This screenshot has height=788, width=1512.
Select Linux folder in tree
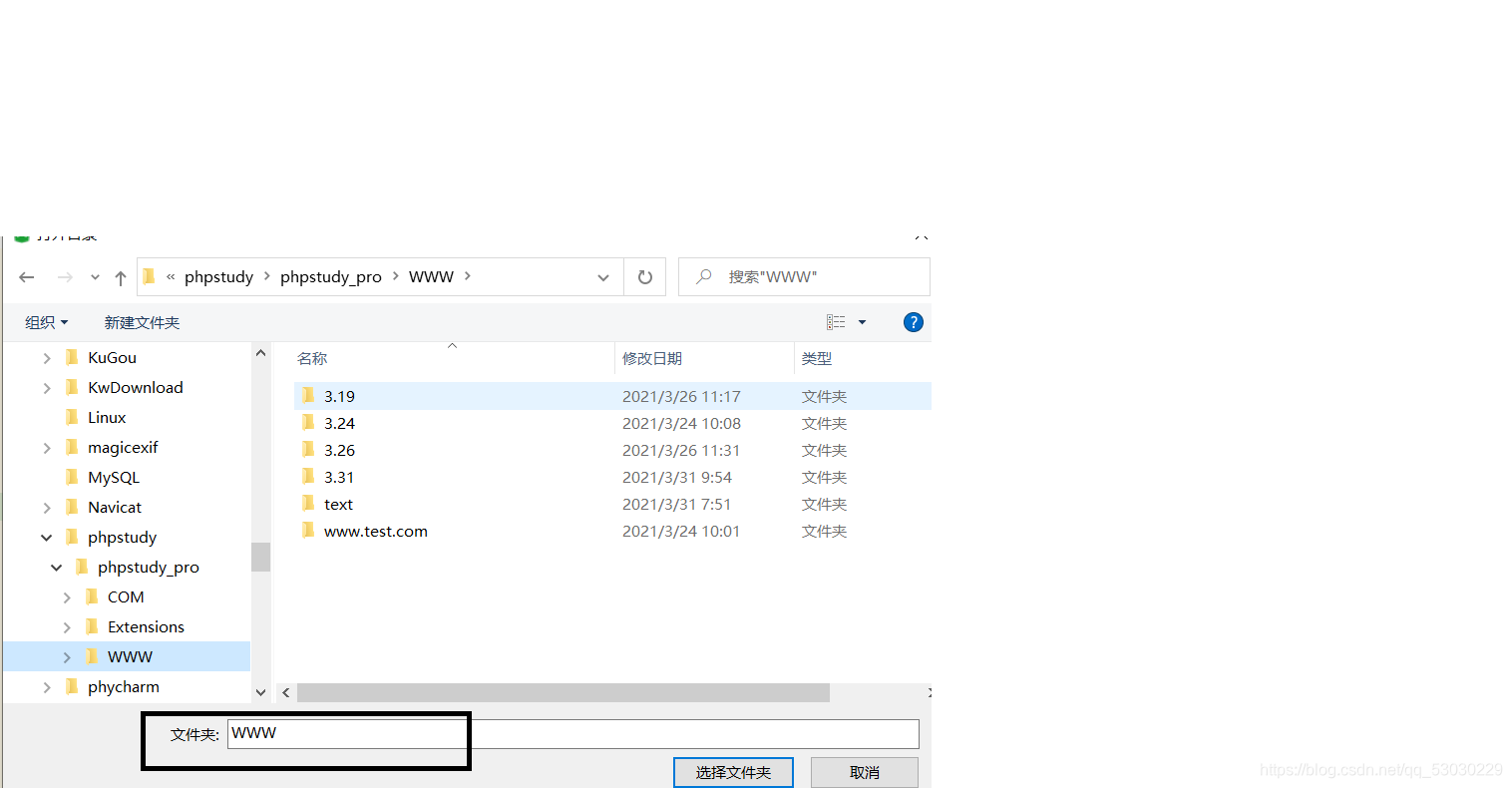[107, 417]
